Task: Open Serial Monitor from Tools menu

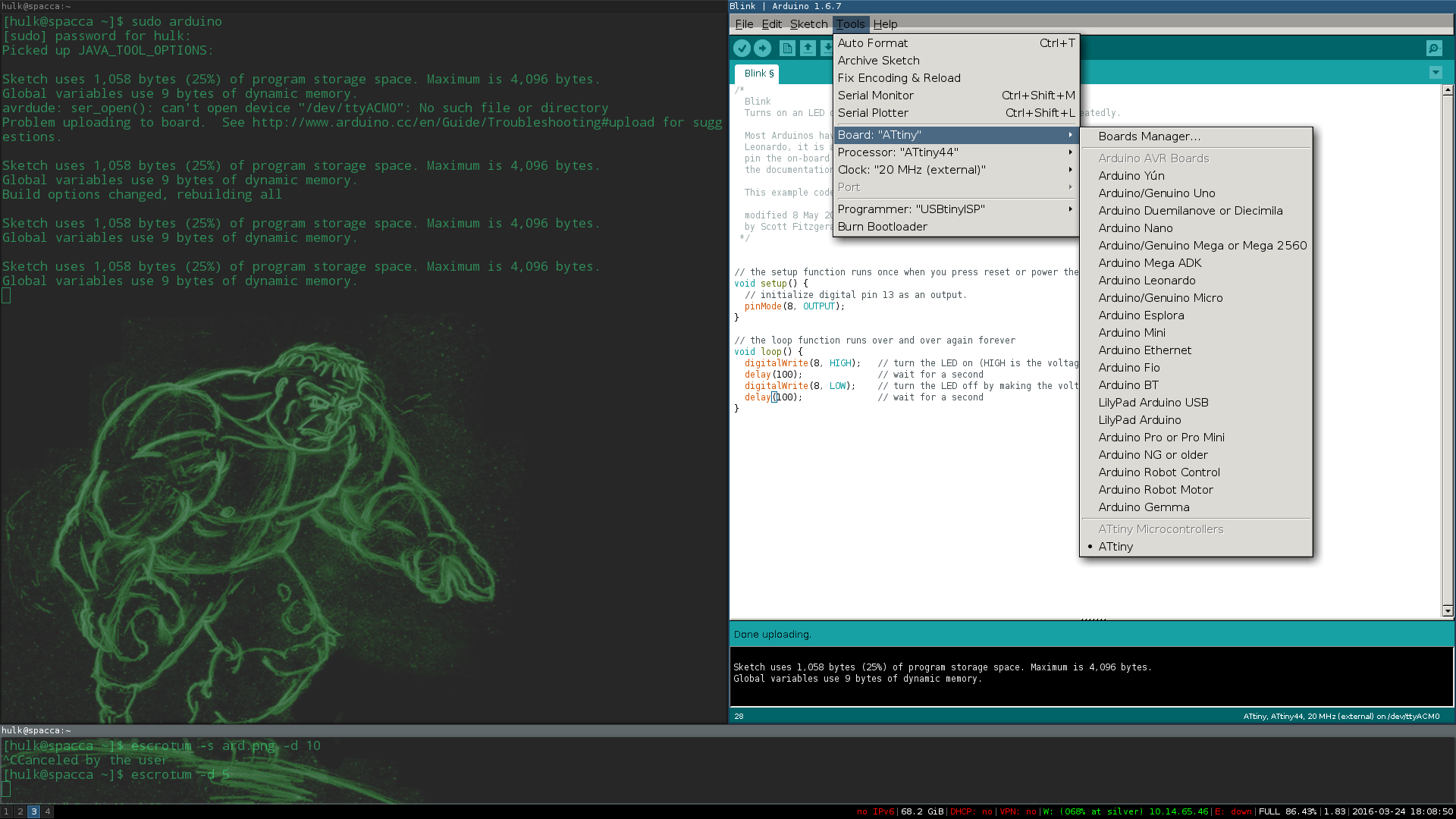Action: pos(955,96)
